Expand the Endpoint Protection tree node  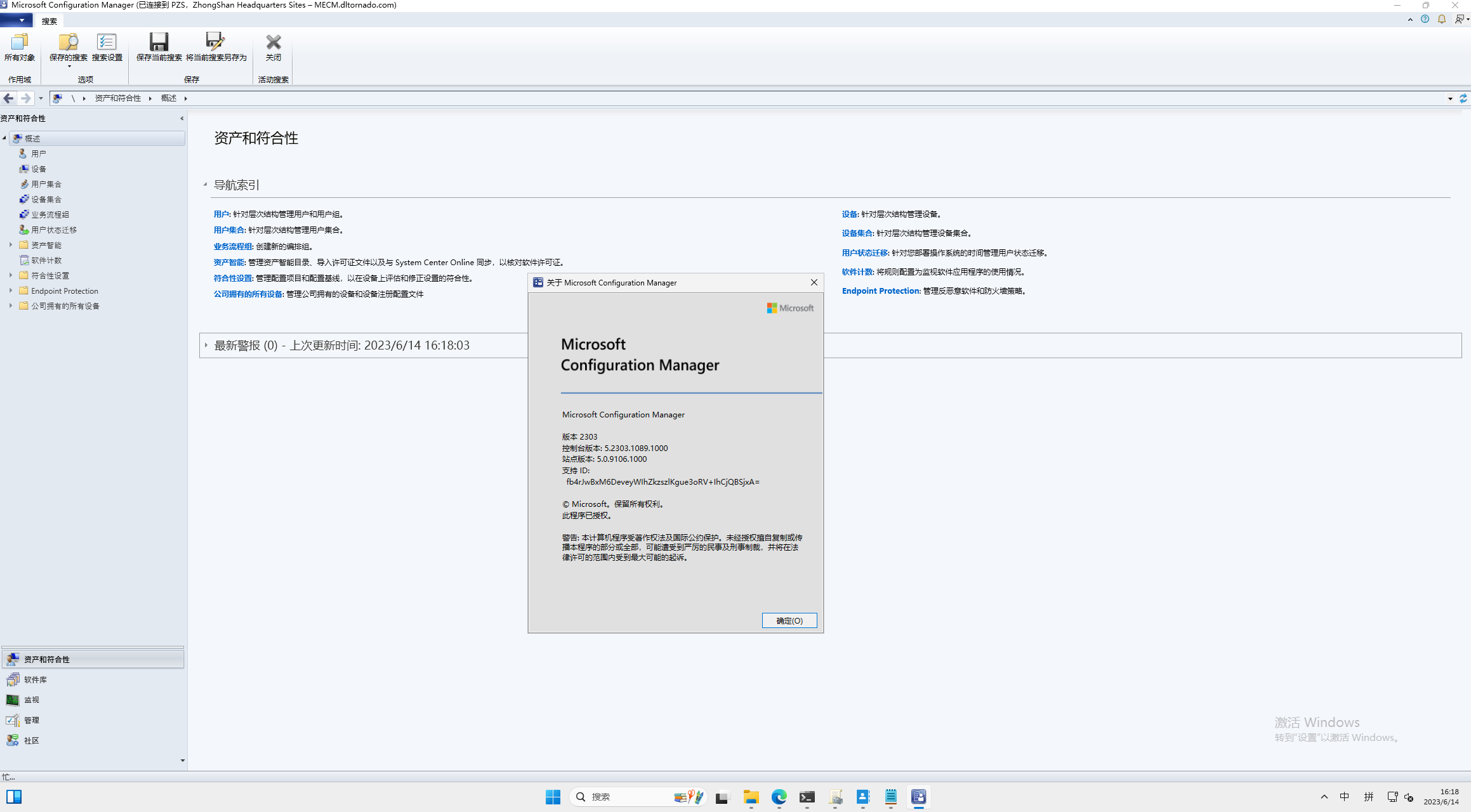pyautogui.click(x=11, y=291)
